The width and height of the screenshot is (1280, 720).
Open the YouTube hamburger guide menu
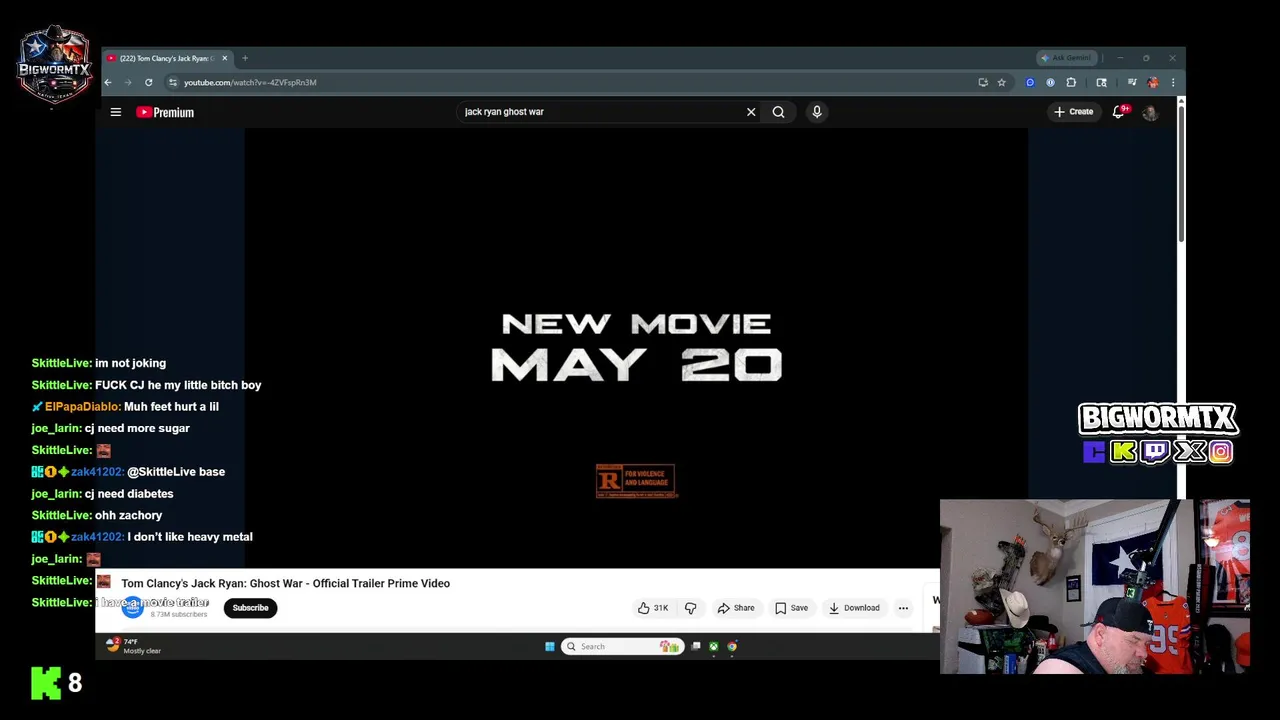point(116,112)
